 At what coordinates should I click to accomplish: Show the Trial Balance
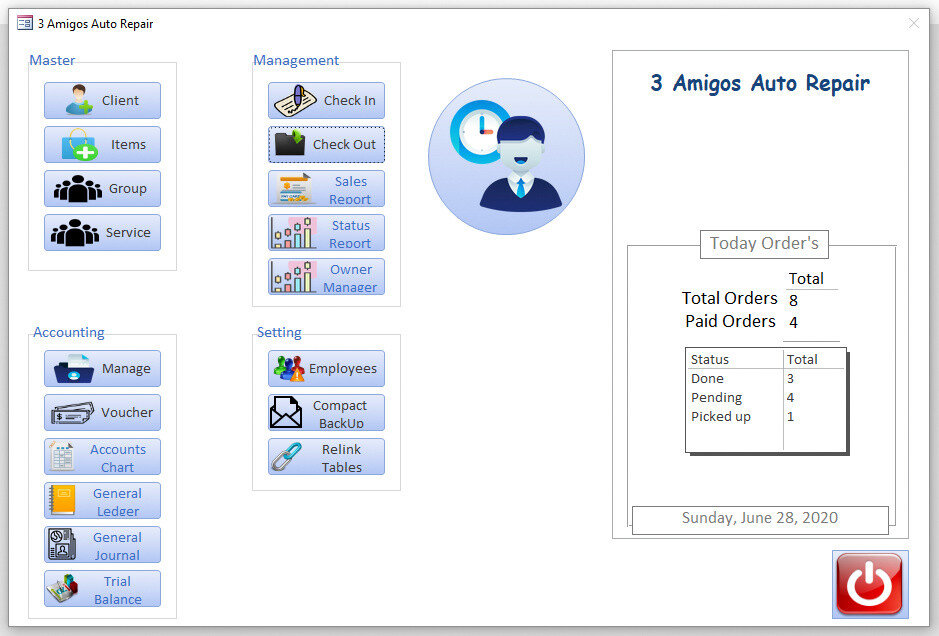point(101,588)
